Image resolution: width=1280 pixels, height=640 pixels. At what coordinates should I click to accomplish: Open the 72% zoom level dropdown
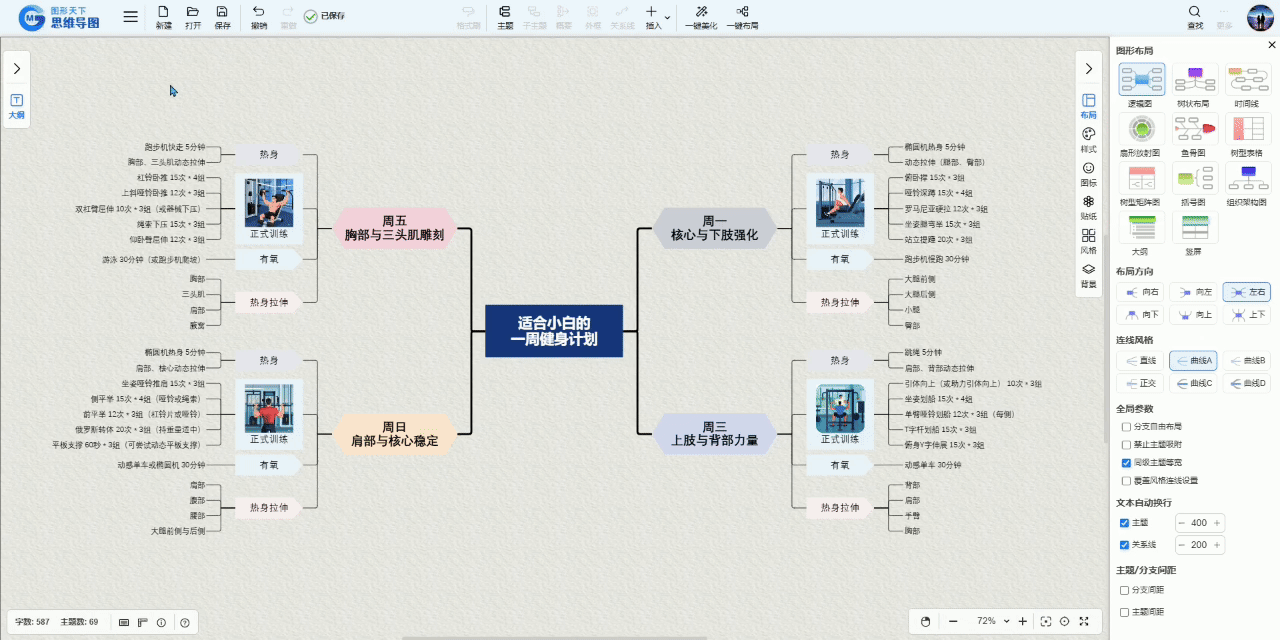1007,621
